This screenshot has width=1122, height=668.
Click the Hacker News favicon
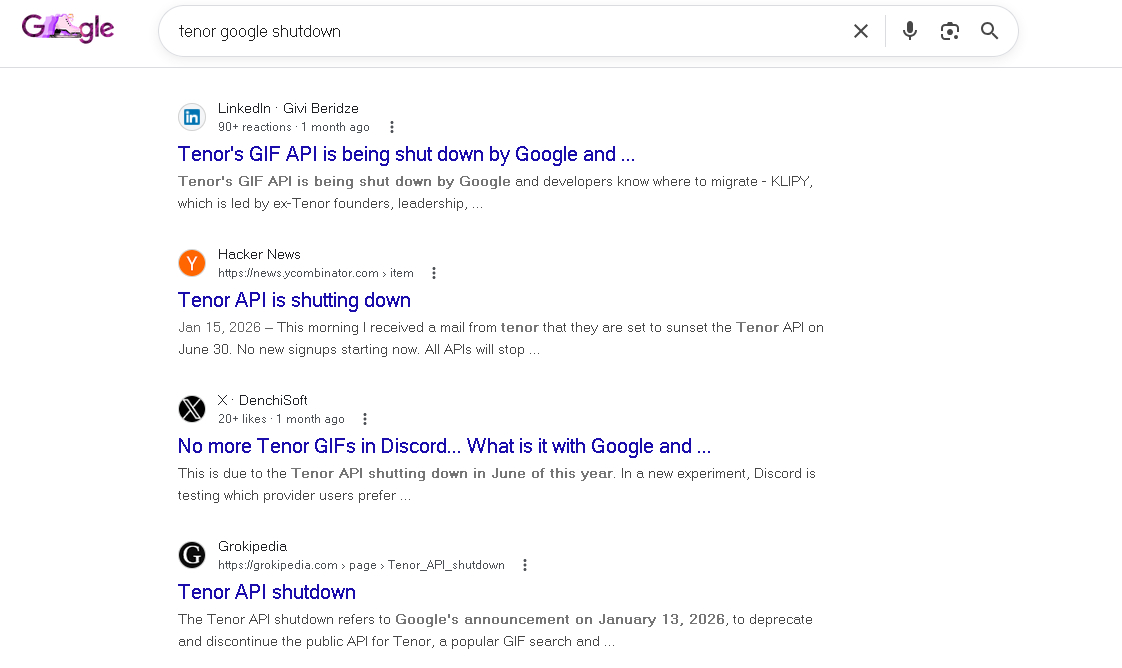pos(192,263)
